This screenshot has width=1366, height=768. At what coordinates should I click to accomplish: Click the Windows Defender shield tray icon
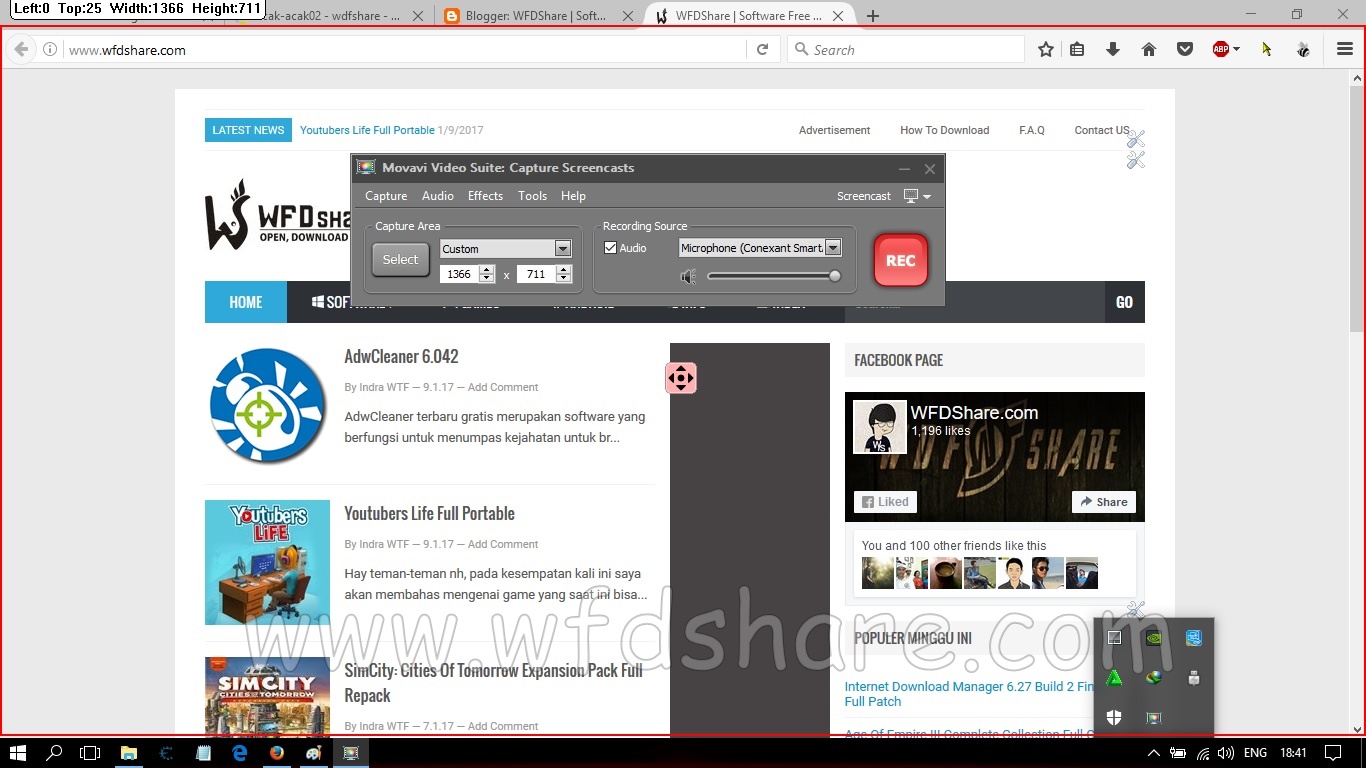coord(1114,718)
